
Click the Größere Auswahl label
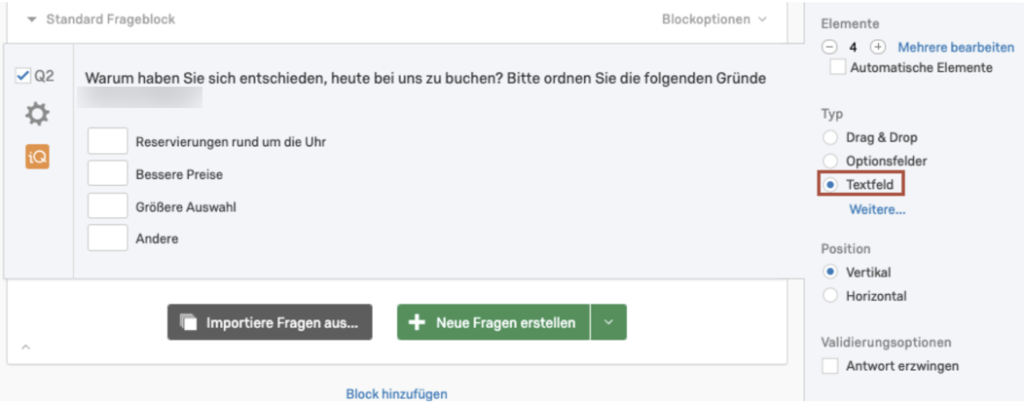pos(185,208)
